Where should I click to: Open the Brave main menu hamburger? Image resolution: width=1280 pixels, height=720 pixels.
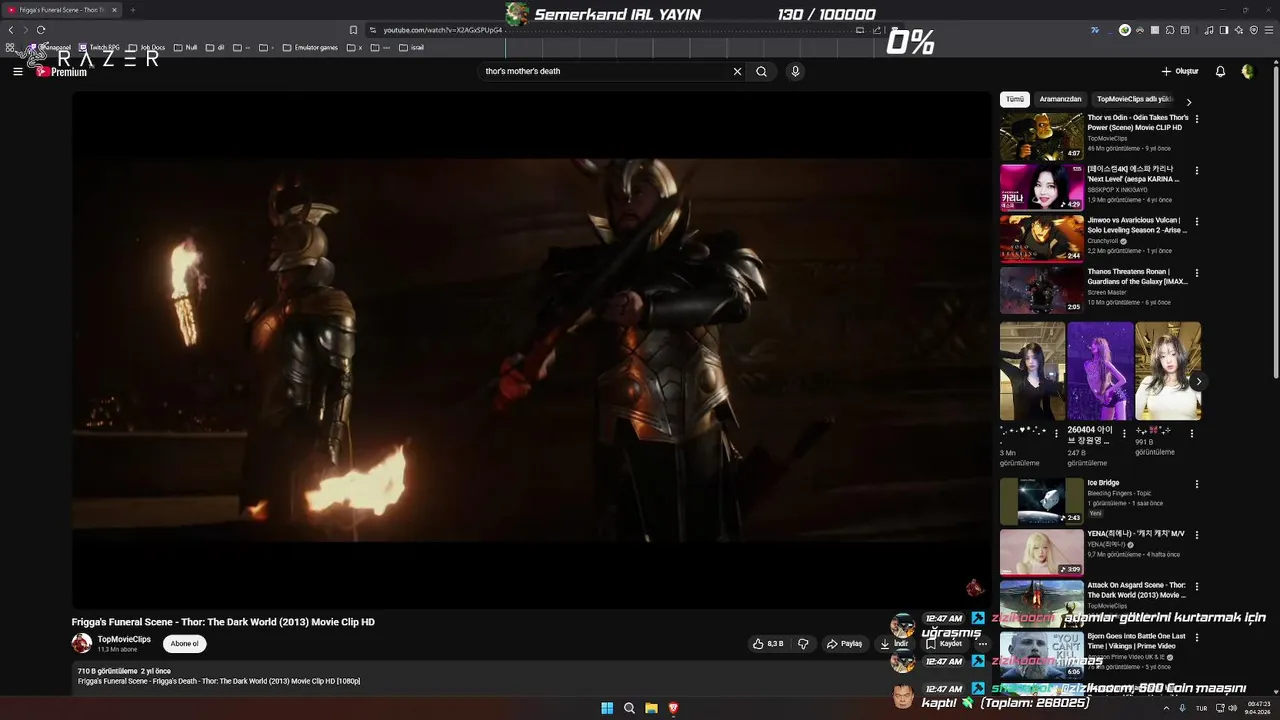pos(1270,30)
